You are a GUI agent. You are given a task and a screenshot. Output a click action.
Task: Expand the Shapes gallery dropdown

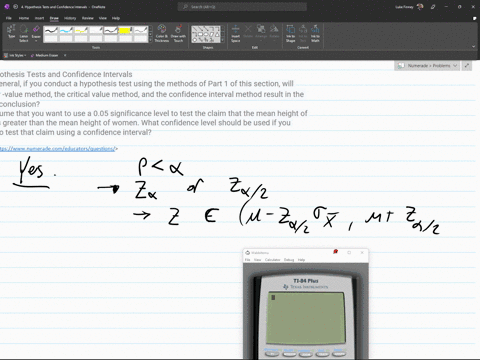pyautogui.click(x=223, y=40)
